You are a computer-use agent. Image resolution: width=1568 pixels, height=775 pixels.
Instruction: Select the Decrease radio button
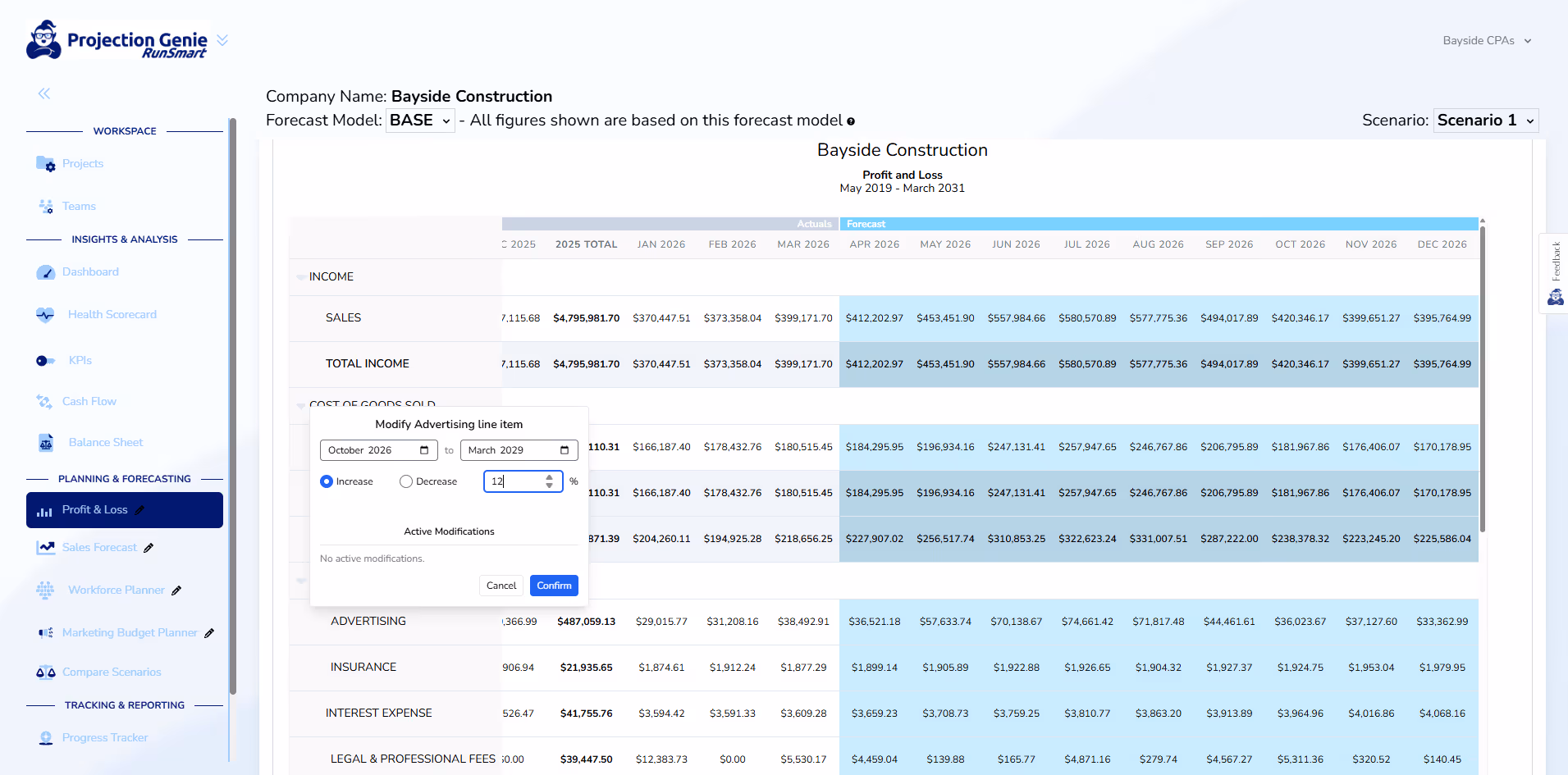click(x=406, y=481)
